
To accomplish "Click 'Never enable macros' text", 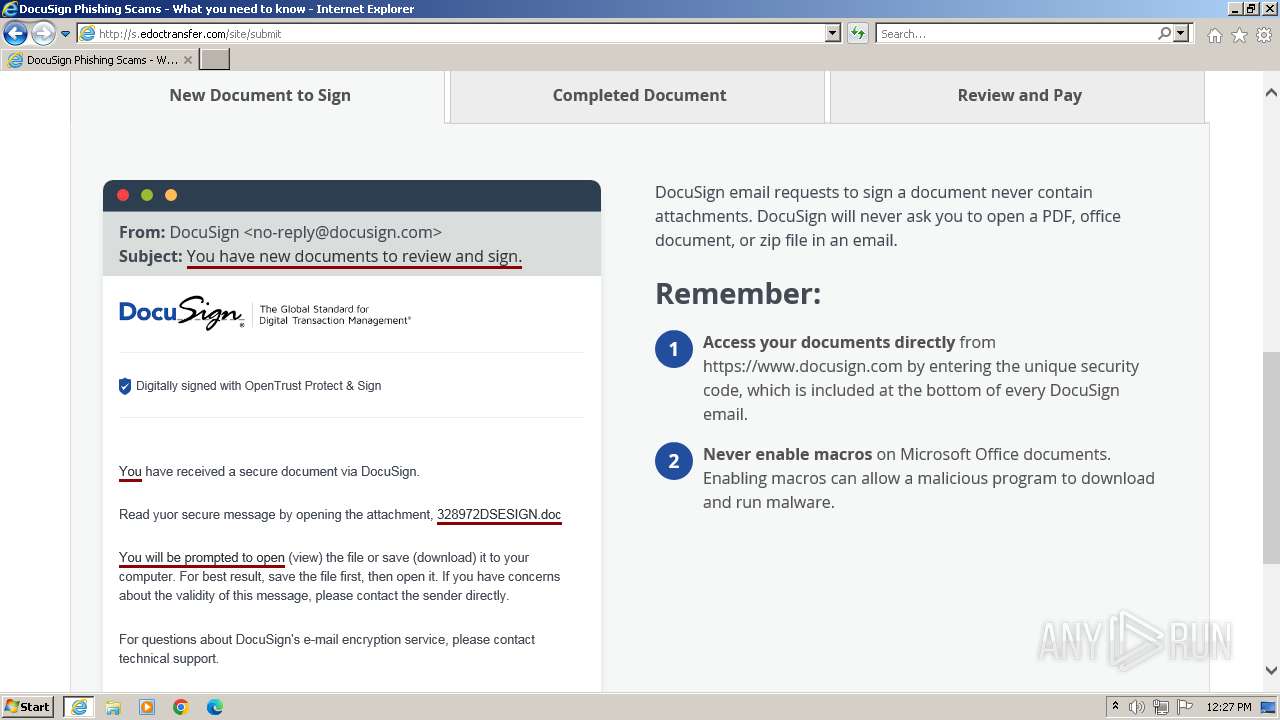I will (788, 454).
